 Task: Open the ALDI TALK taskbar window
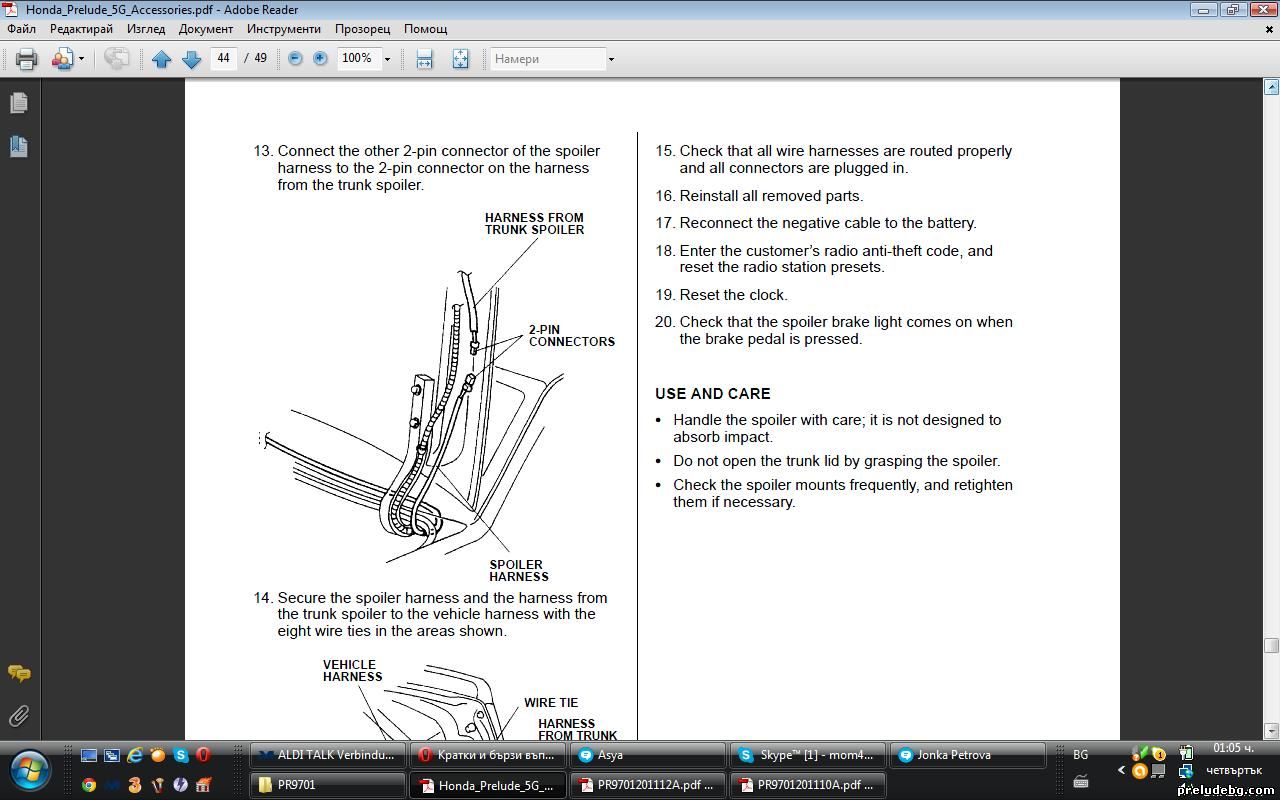pos(328,755)
